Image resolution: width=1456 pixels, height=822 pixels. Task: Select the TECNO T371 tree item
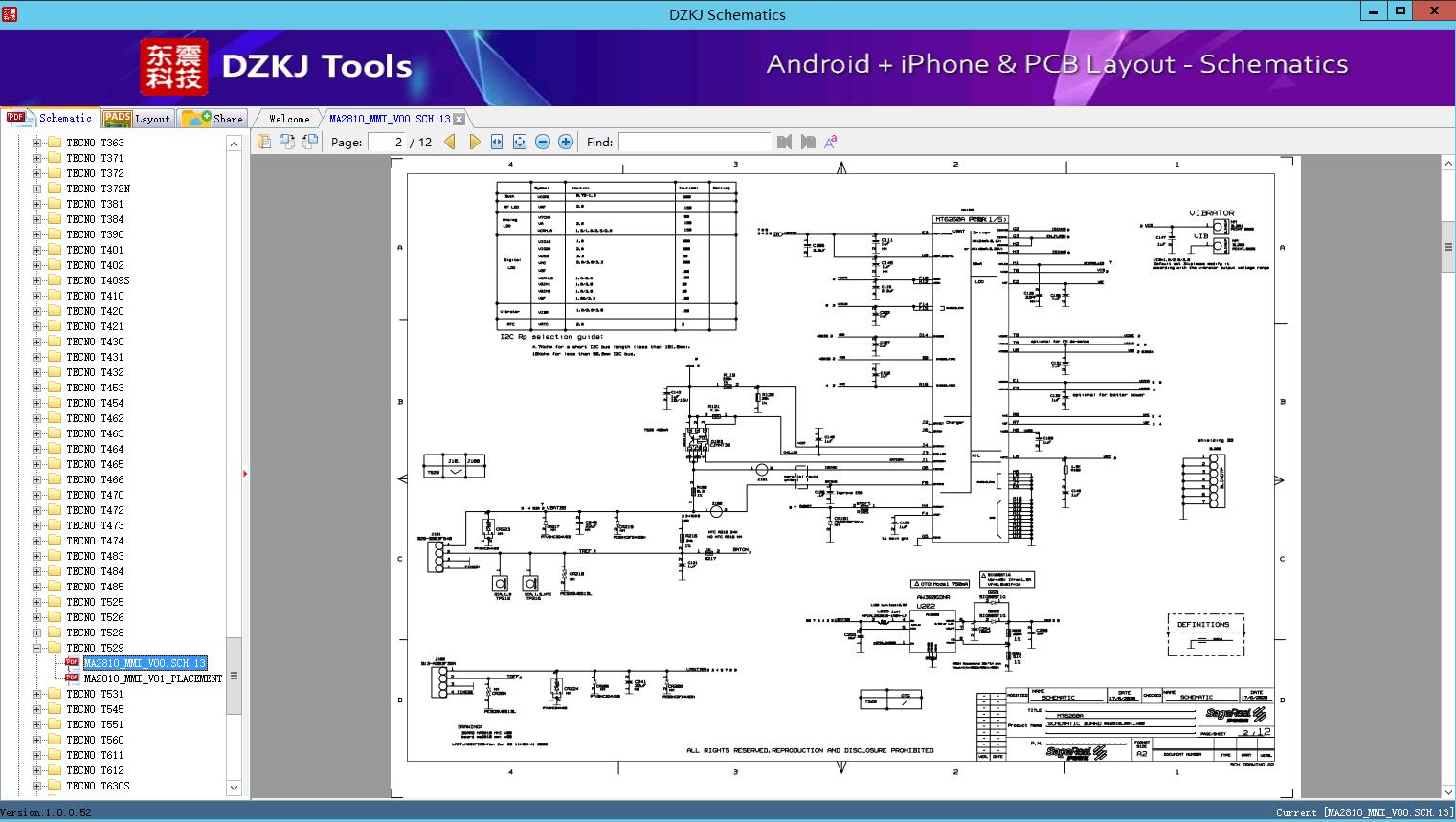click(95, 158)
